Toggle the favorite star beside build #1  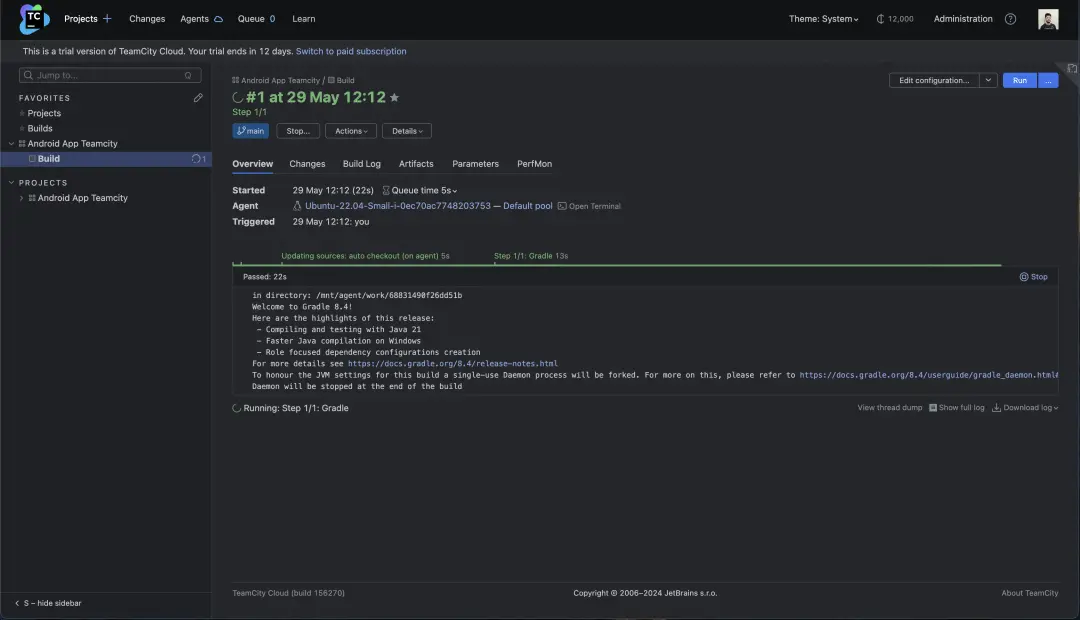pos(394,98)
